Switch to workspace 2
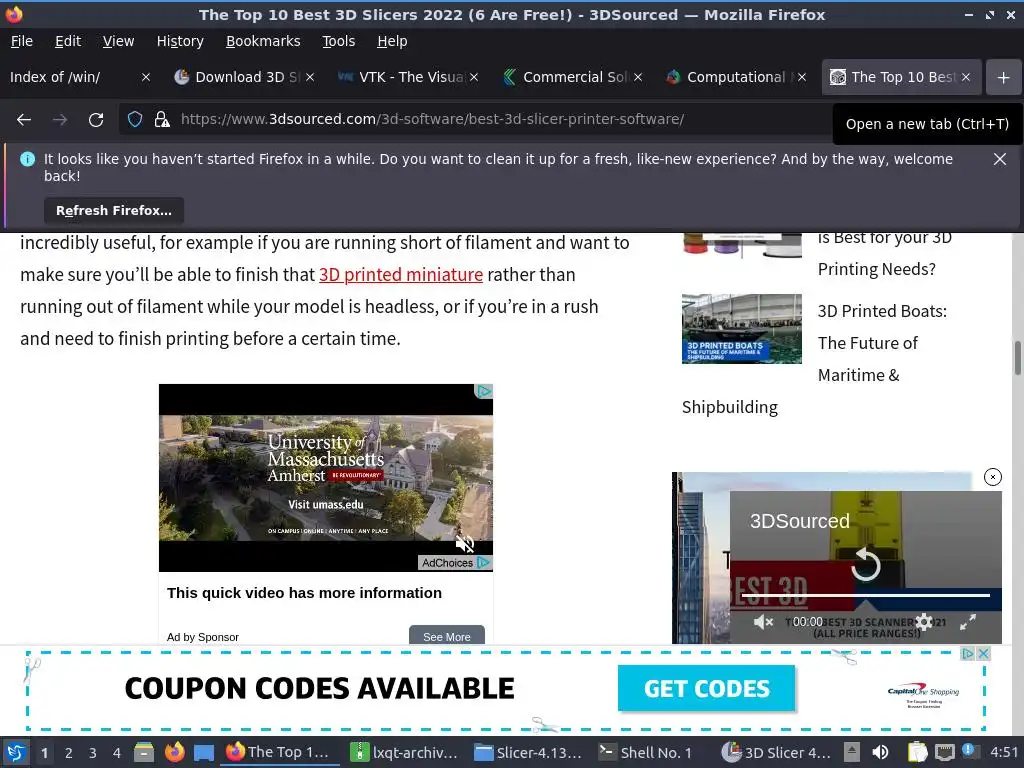This screenshot has width=1024, height=768. 69,753
